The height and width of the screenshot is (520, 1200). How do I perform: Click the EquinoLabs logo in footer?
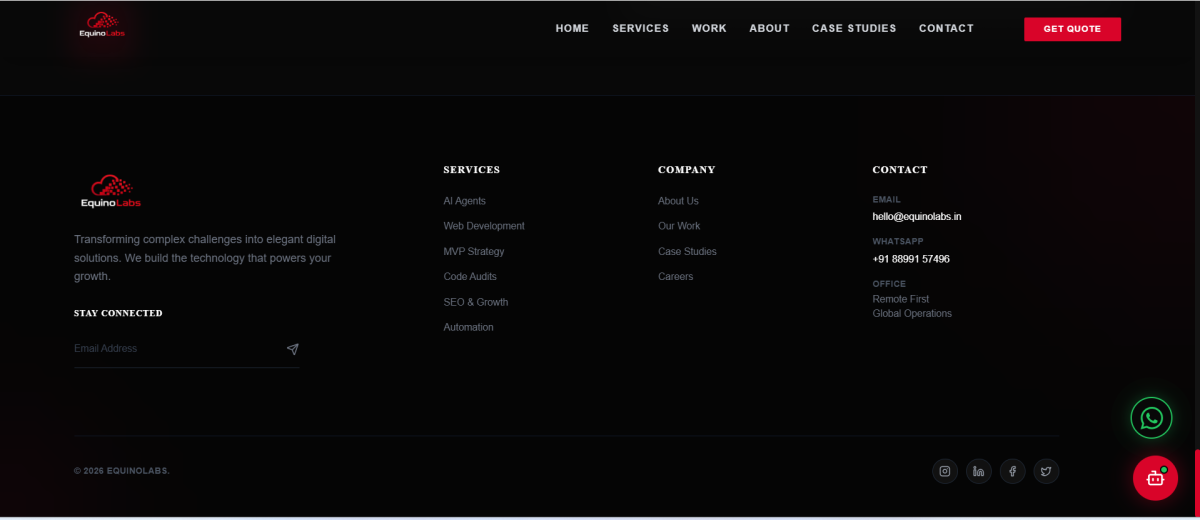pyautogui.click(x=110, y=191)
